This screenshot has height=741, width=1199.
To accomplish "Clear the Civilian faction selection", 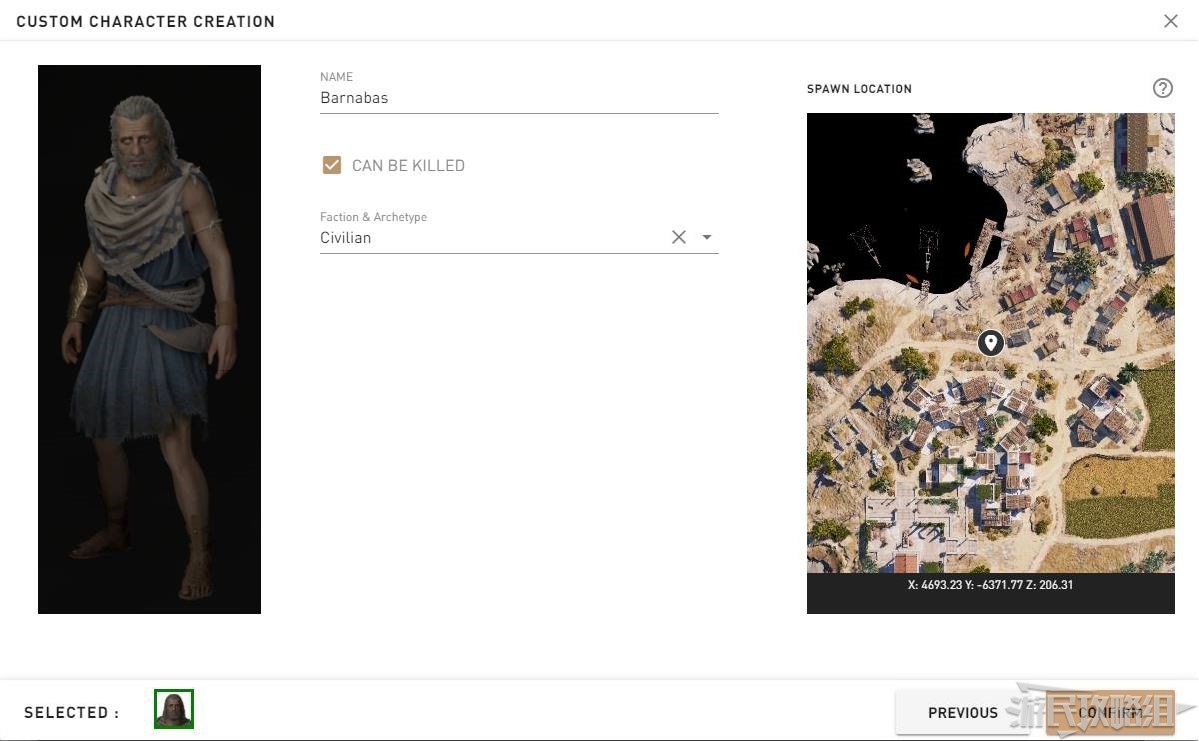I will pos(678,237).
